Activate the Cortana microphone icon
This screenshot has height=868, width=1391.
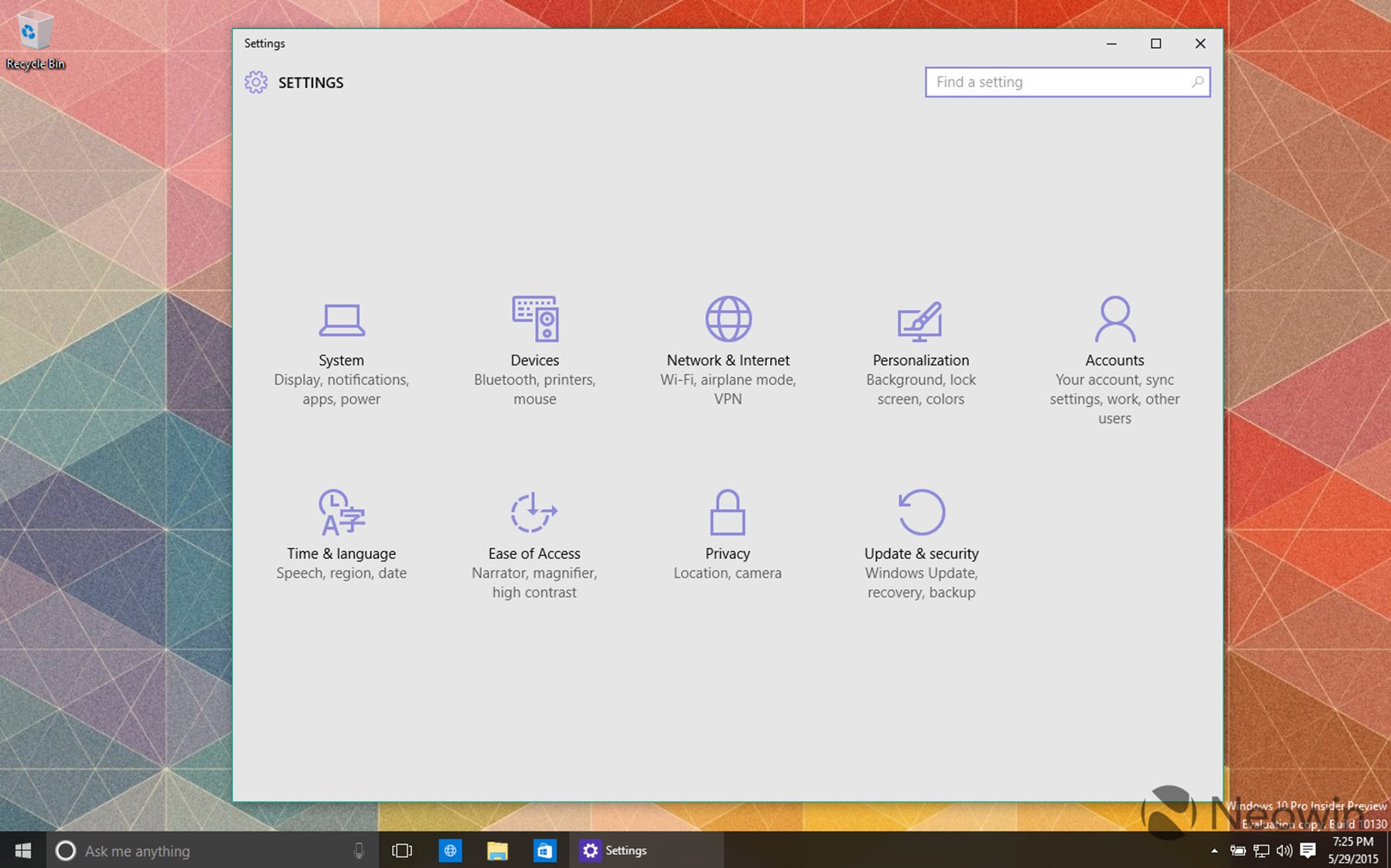[x=359, y=850]
